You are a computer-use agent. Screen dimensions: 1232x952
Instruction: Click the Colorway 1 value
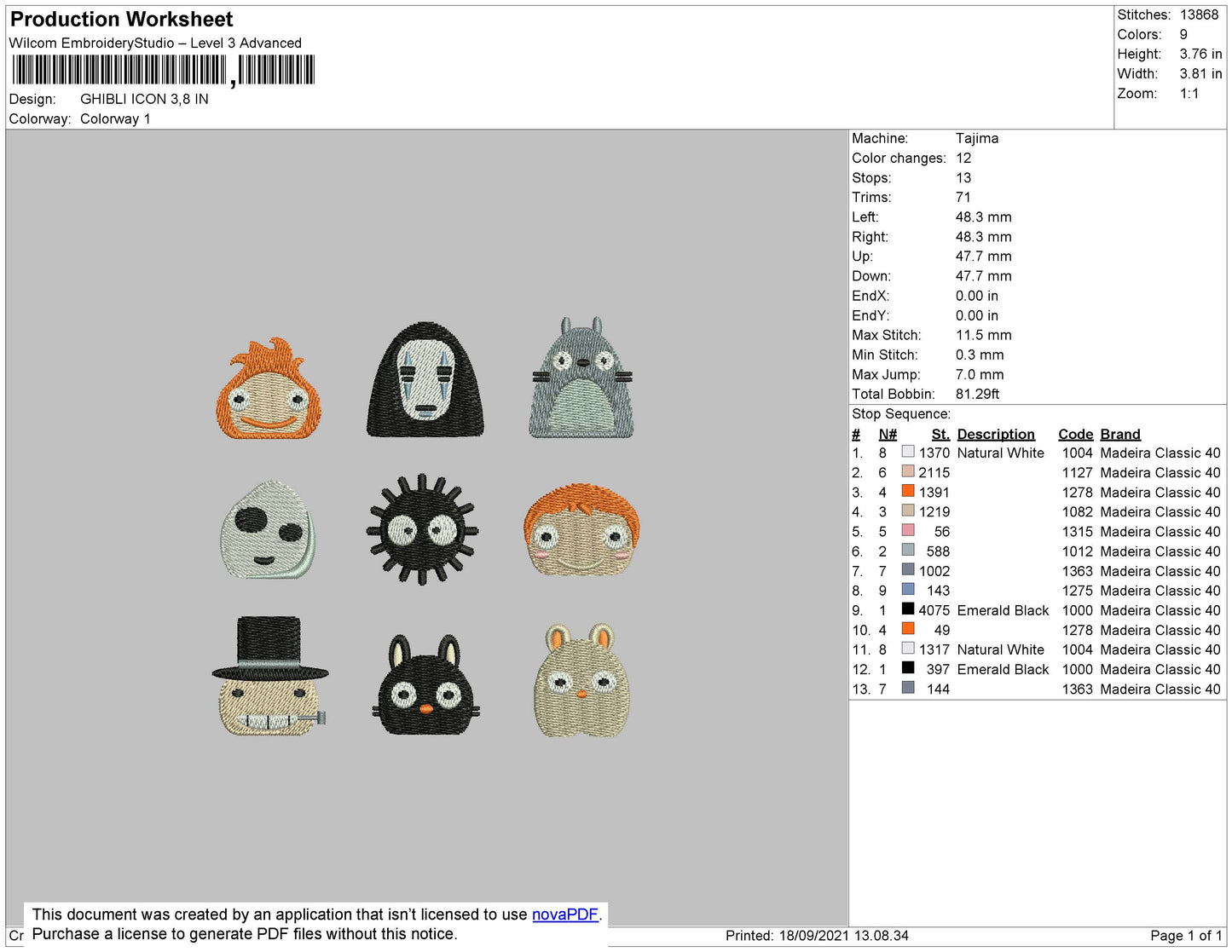(x=115, y=118)
